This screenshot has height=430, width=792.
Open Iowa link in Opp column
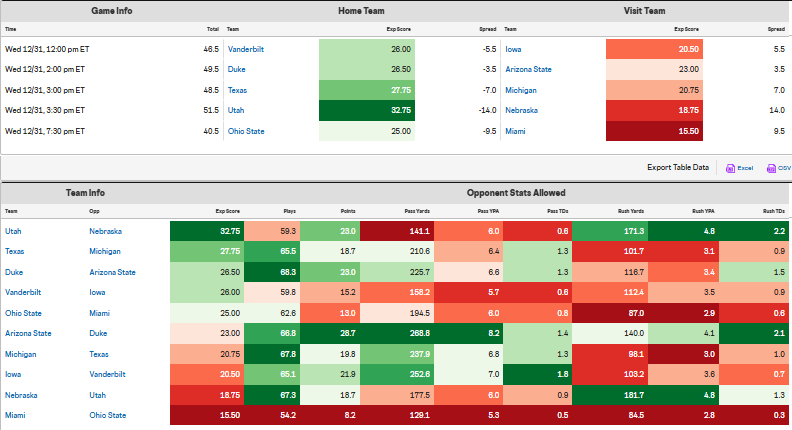[97, 292]
